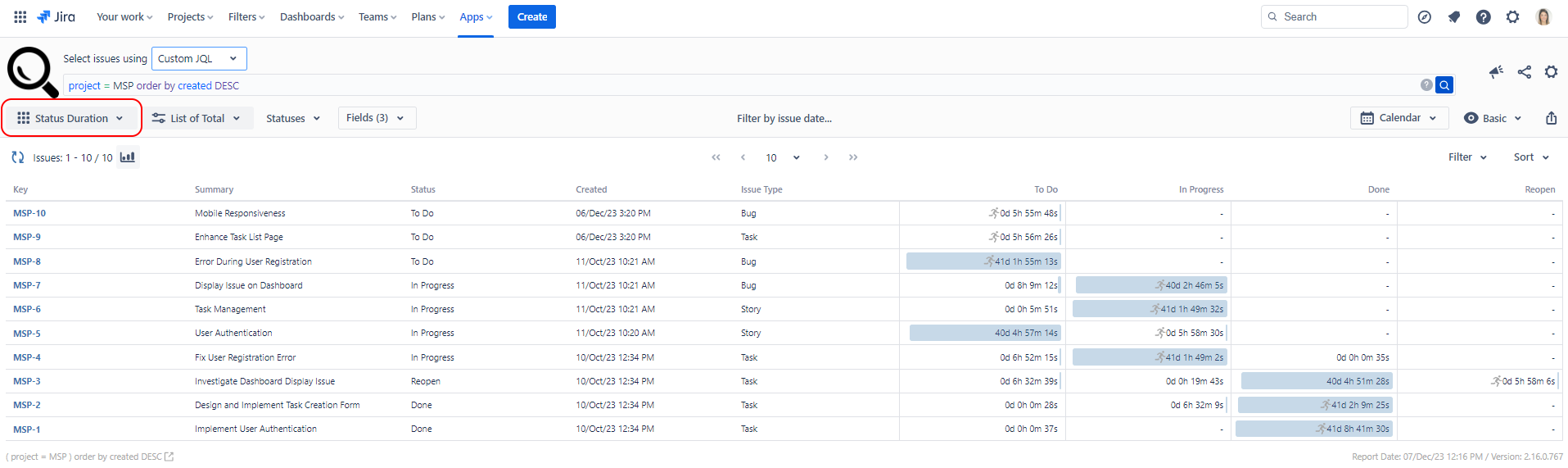Click the Filter by issue date field

coord(784,119)
